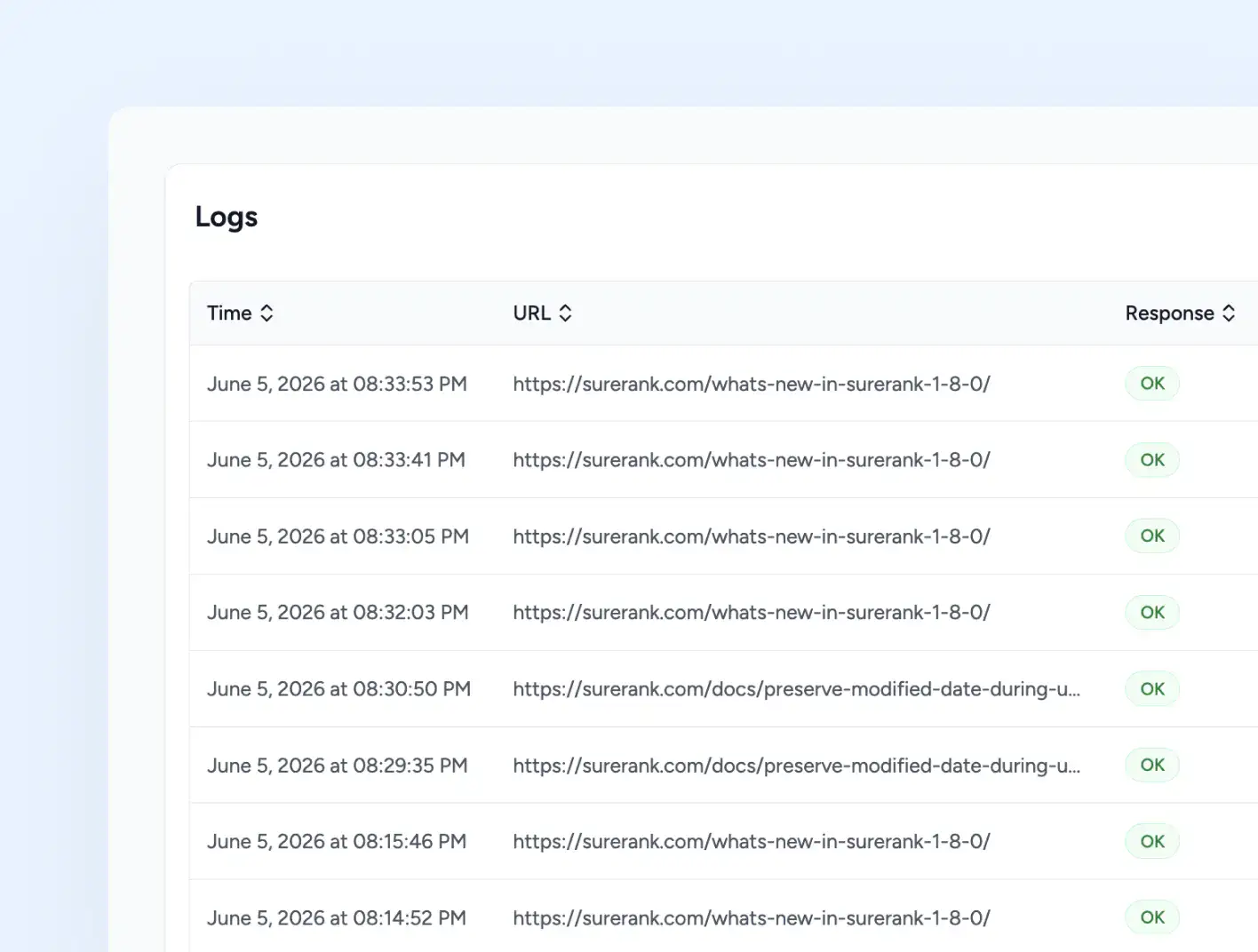Click the URL in the 08:33:41 PM row

tap(752, 460)
